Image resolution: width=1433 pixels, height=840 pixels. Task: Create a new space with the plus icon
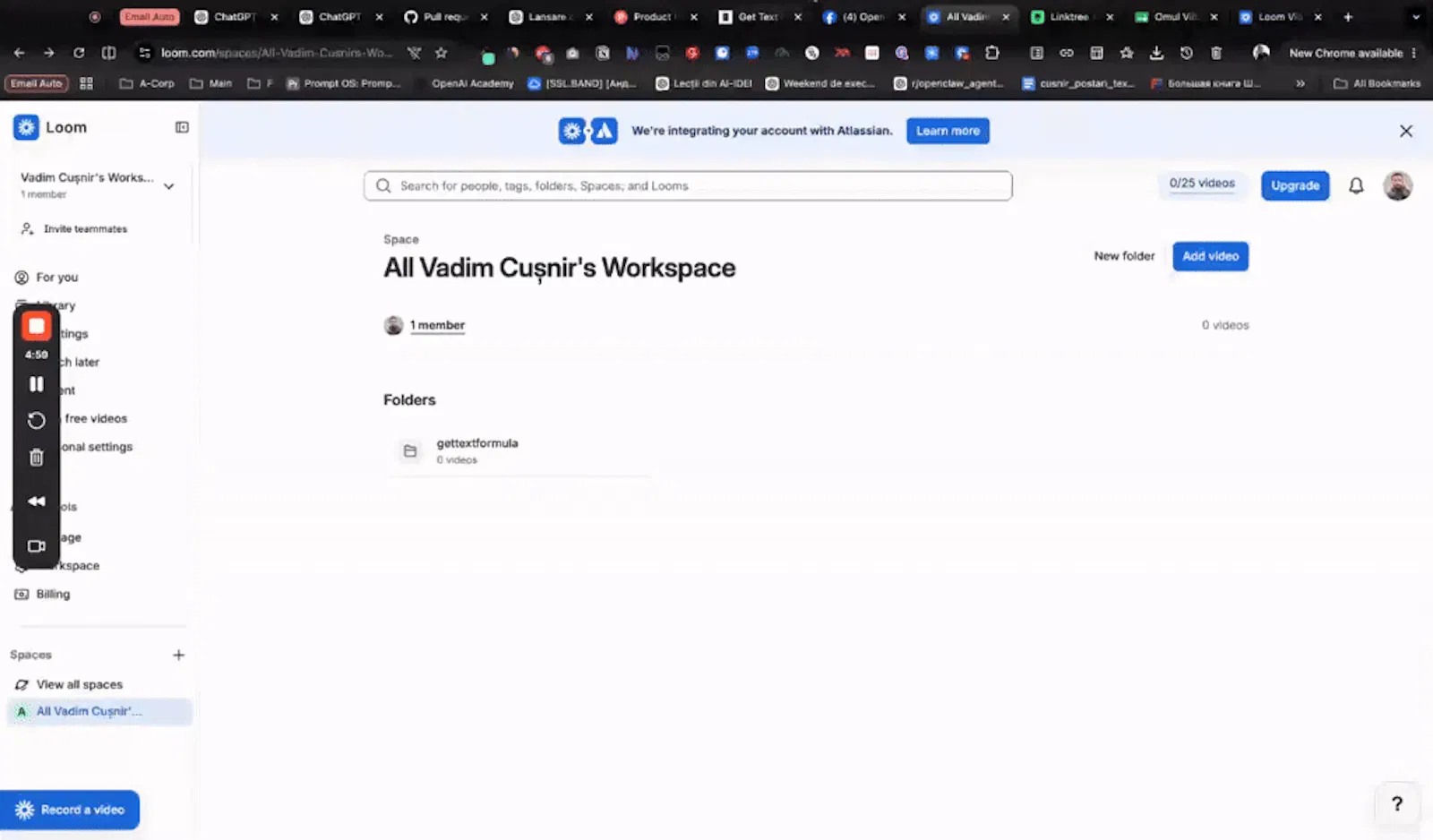coord(178,656)
